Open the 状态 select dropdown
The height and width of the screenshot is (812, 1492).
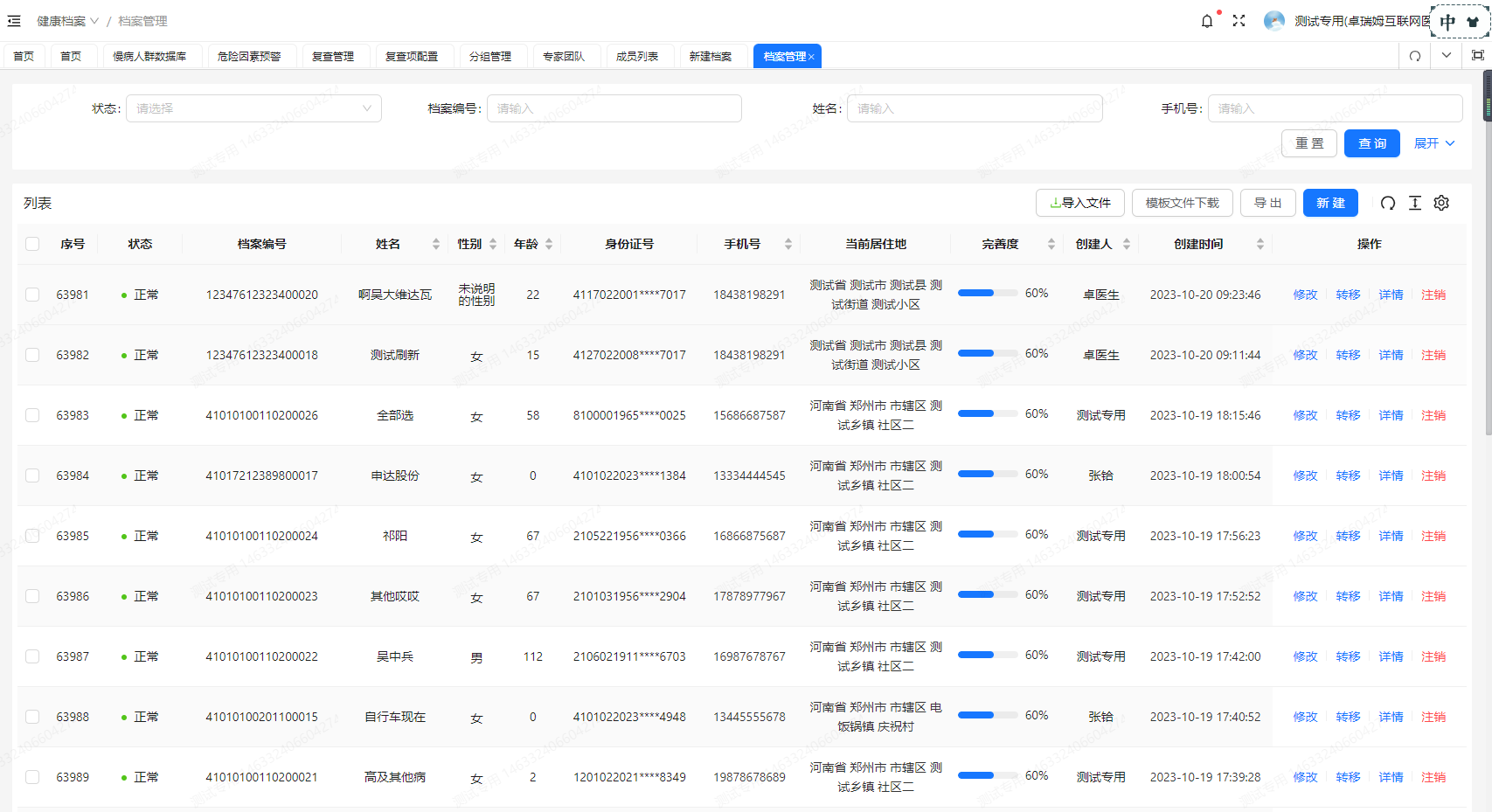253,108
